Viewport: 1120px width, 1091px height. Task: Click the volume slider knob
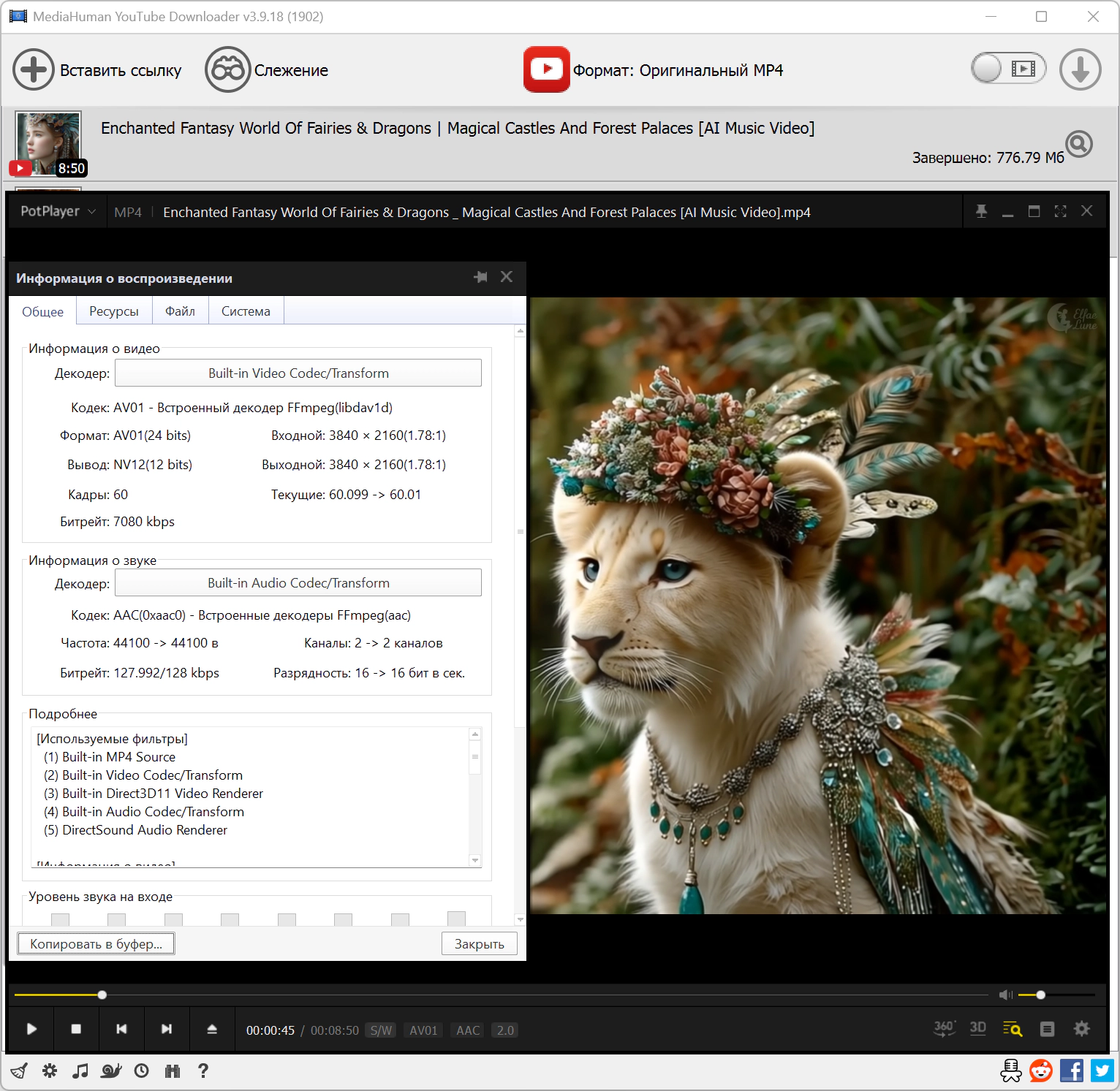tap(1040, 995)
